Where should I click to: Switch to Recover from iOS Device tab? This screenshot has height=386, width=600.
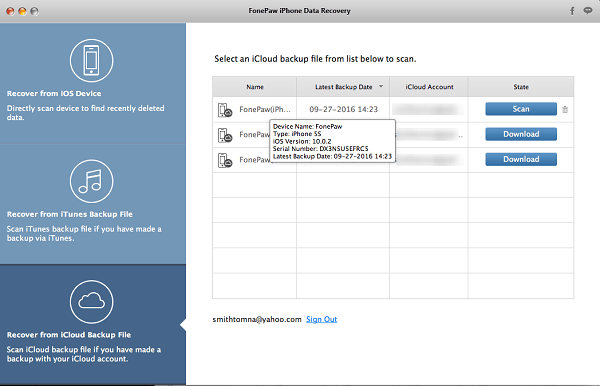click(x=93, y=83)
